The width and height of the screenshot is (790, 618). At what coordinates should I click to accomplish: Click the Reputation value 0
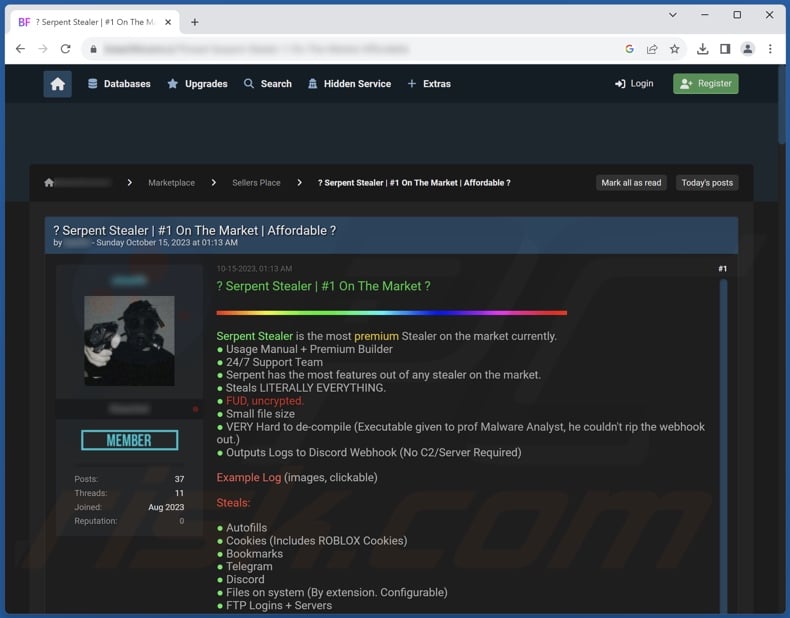coord(182,521)
